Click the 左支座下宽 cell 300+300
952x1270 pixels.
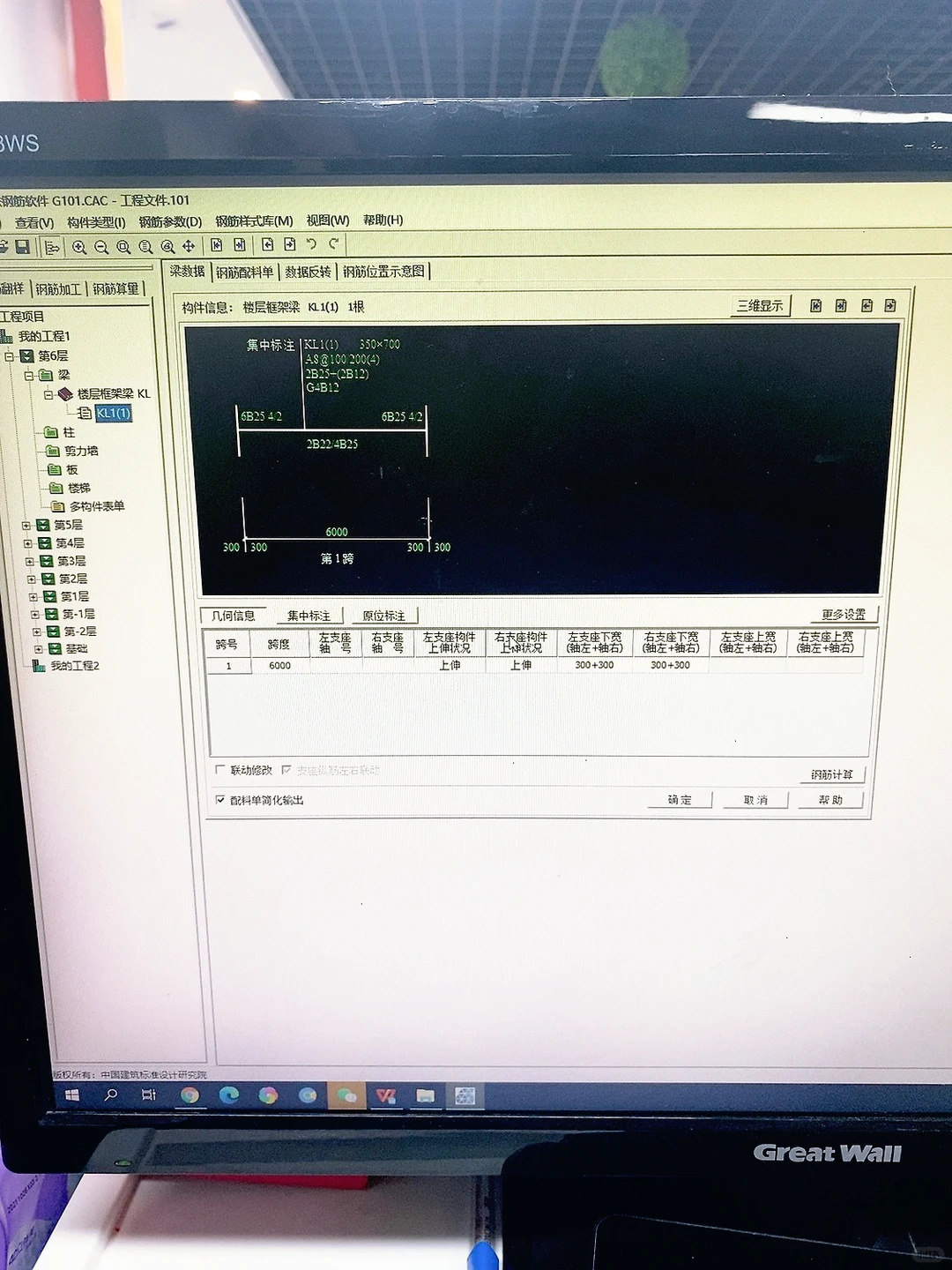point(594,665)
